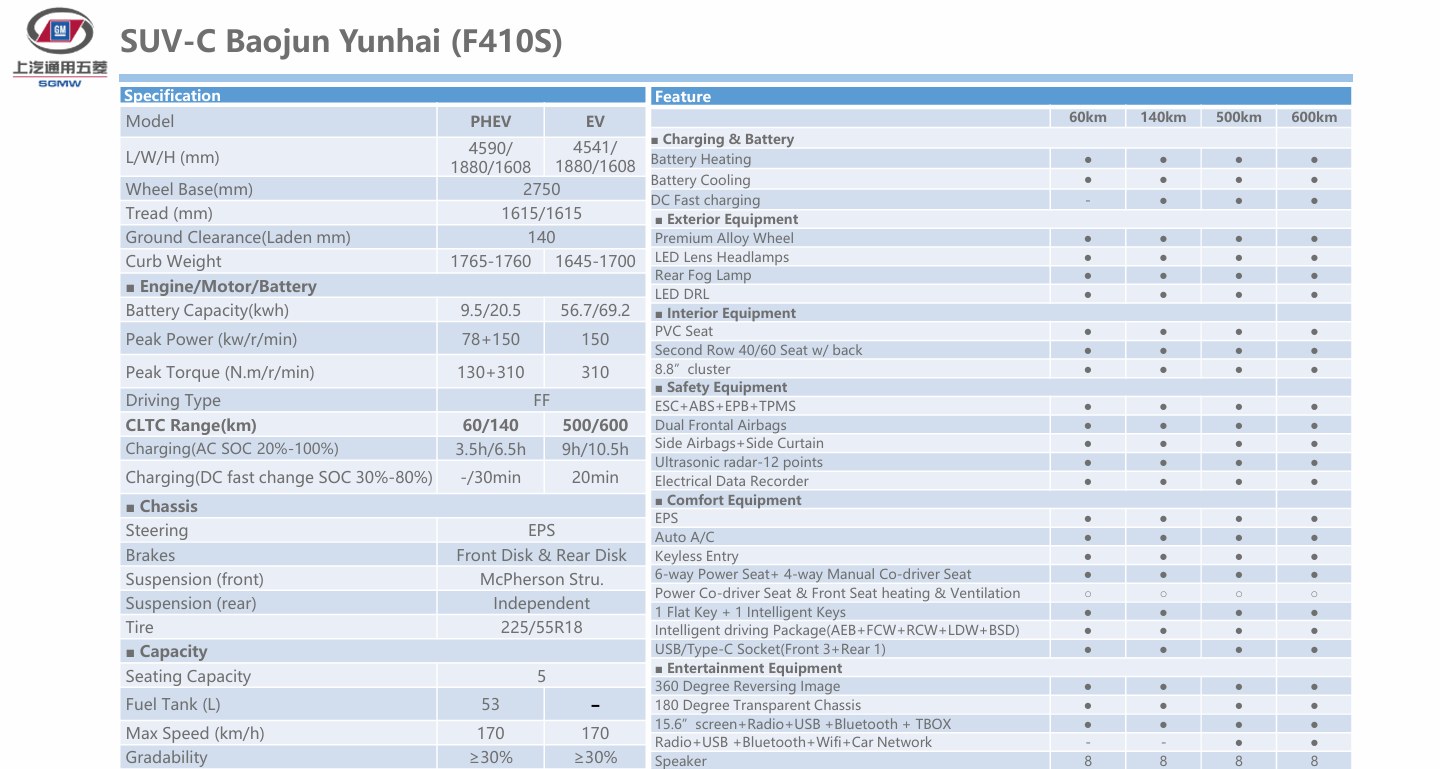Screen dimensions: 1440x769
Task: Click PHEV peak torque 130+310
Action: click(490, 372)
